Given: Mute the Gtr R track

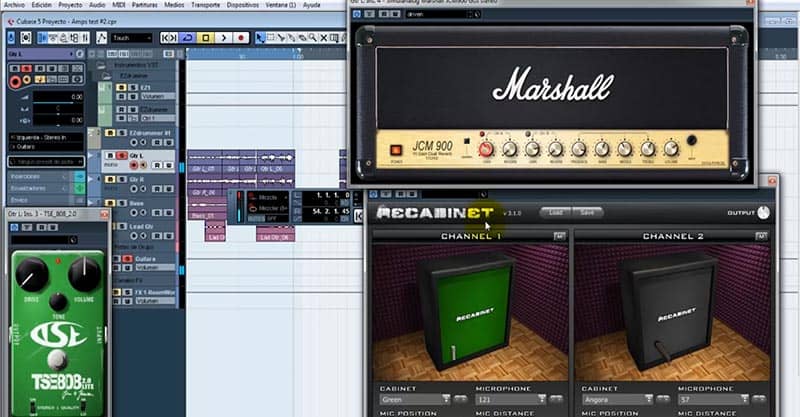Looking at the screenshot, I should click(110, 179).
